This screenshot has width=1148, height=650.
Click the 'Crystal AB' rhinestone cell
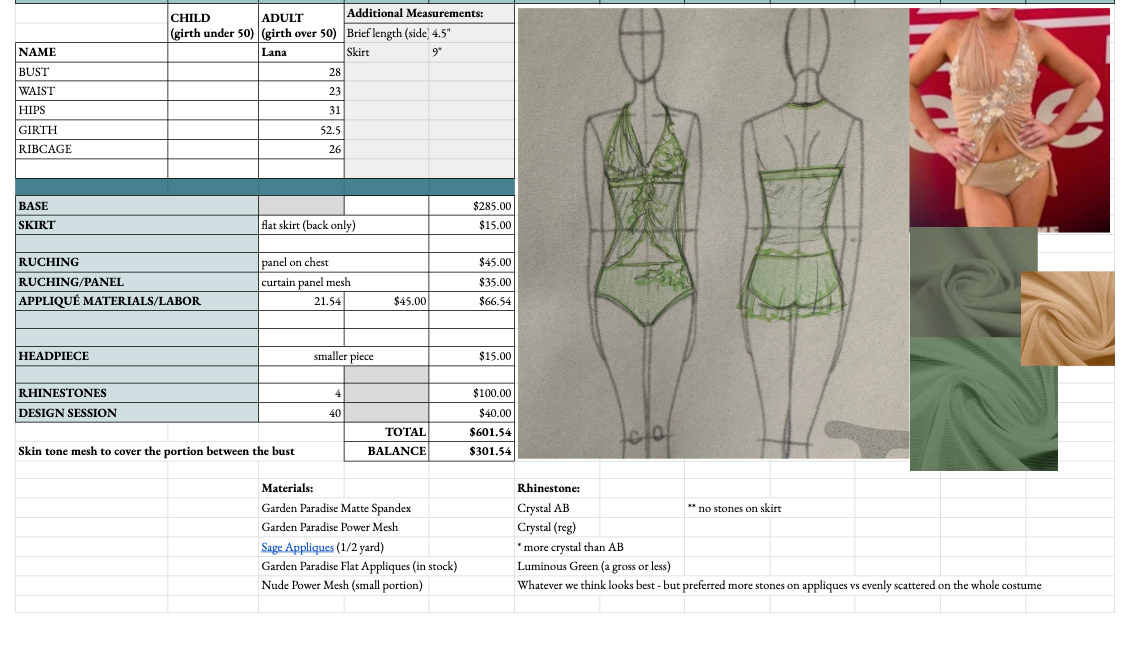[557, 508]
